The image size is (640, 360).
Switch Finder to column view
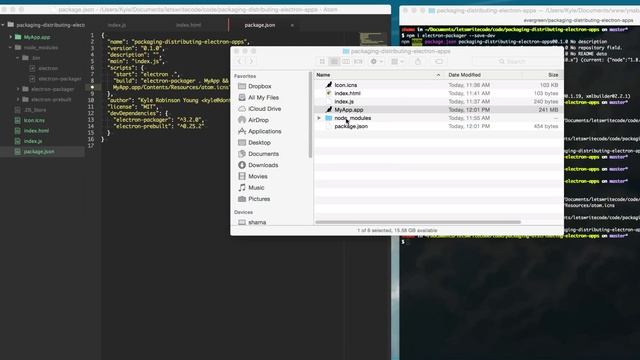click(x=346, y=61)
